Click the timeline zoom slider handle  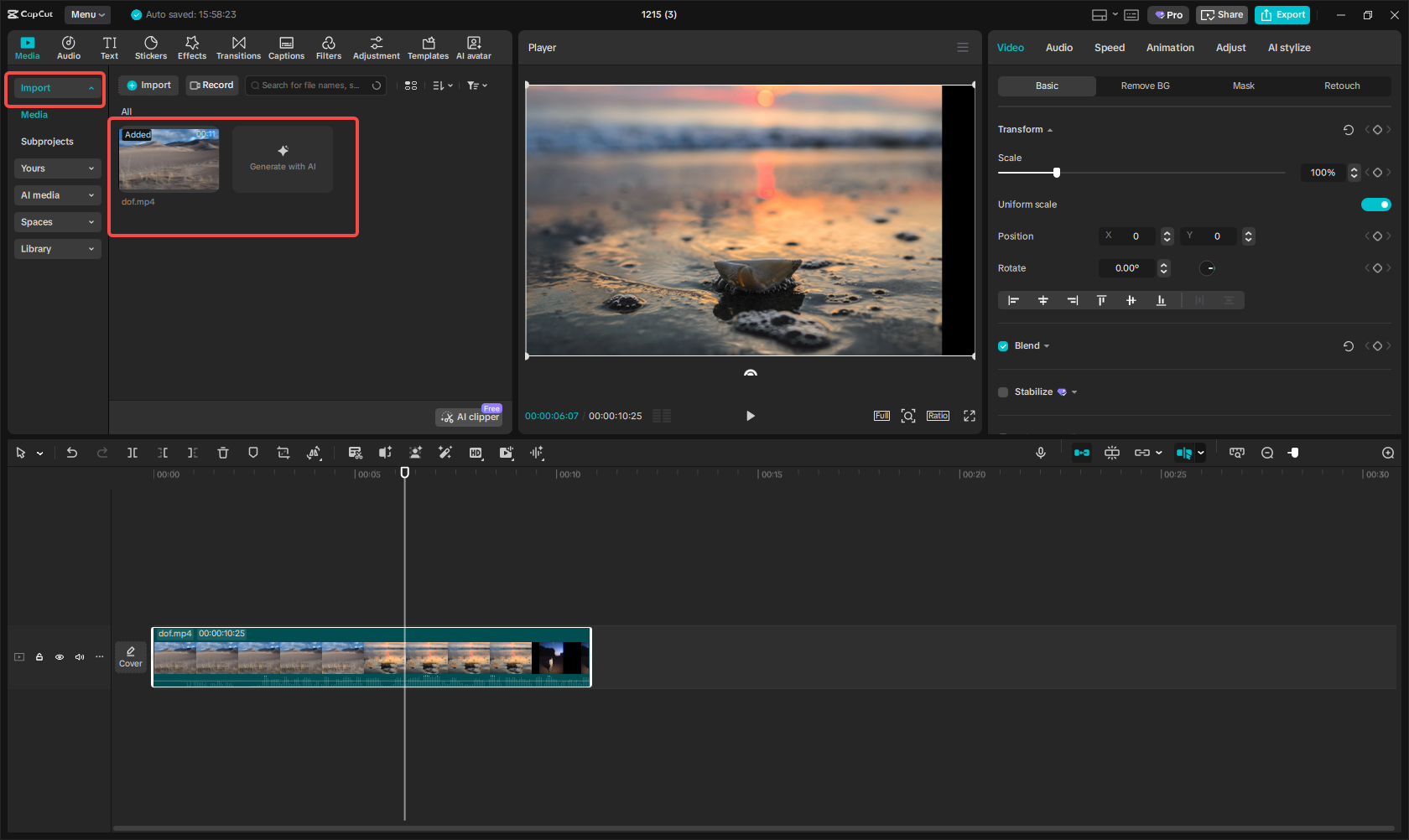1294,453
